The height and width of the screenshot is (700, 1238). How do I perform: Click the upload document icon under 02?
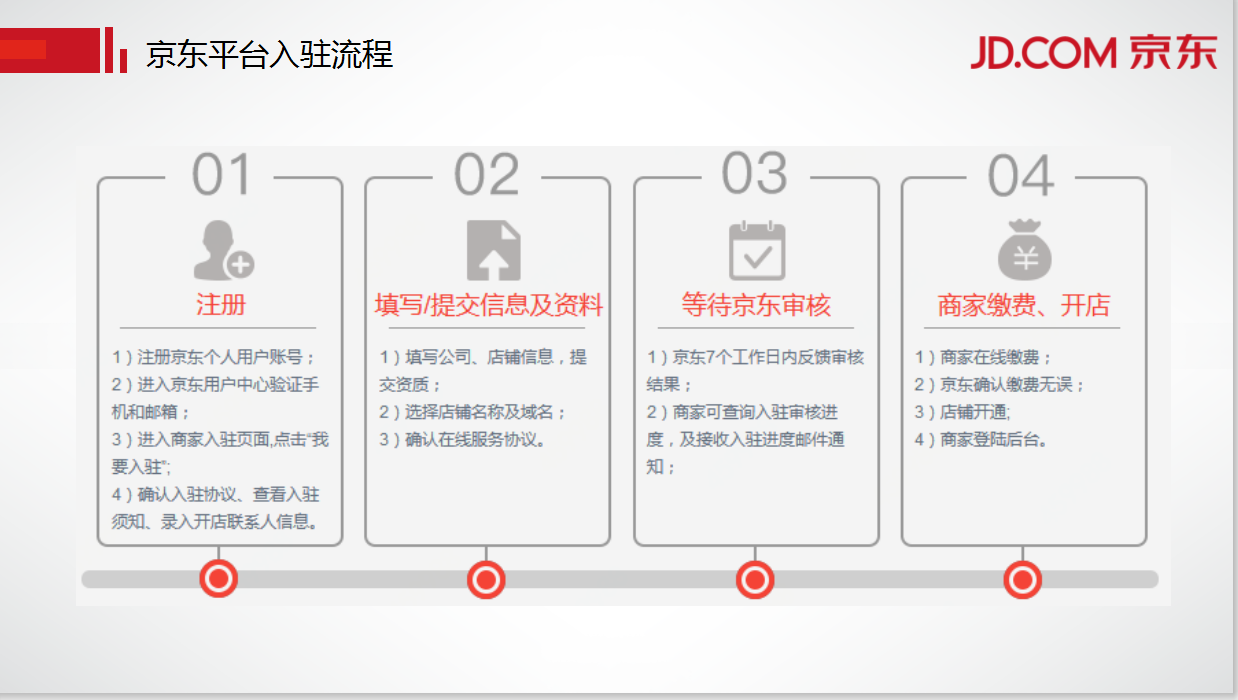[494, 251]
